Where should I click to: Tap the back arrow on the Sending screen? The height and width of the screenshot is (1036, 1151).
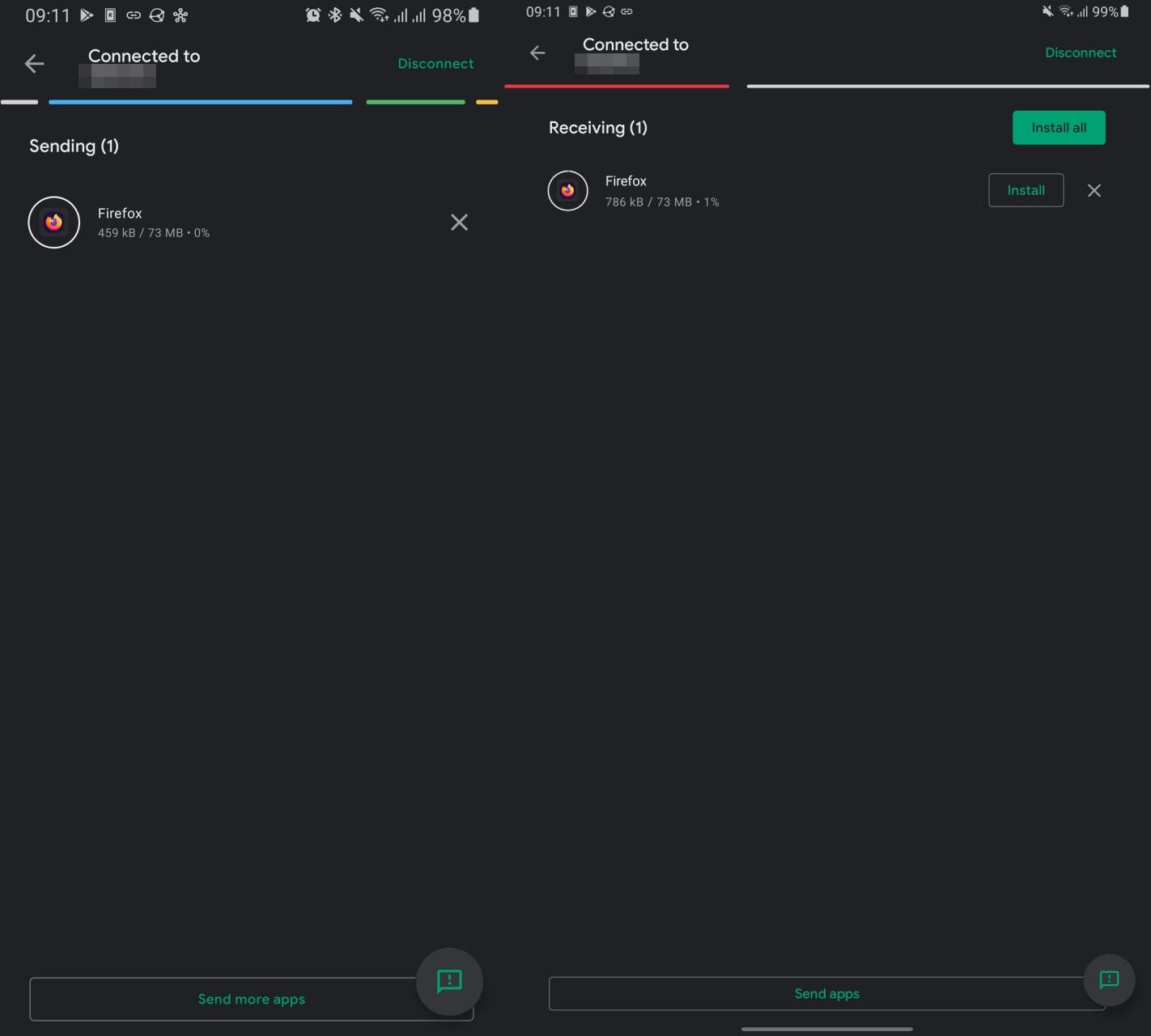click(34, 64)
